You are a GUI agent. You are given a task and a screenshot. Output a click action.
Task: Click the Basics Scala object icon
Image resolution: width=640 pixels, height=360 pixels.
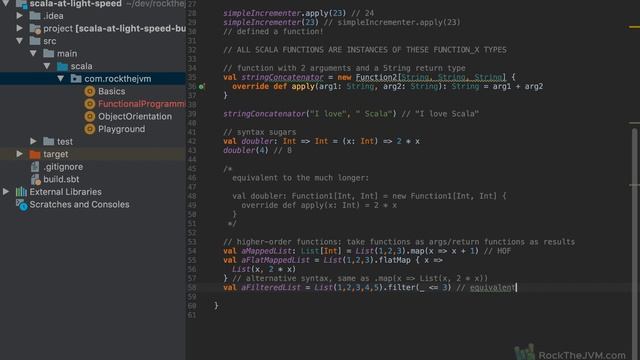coord(90,91)
